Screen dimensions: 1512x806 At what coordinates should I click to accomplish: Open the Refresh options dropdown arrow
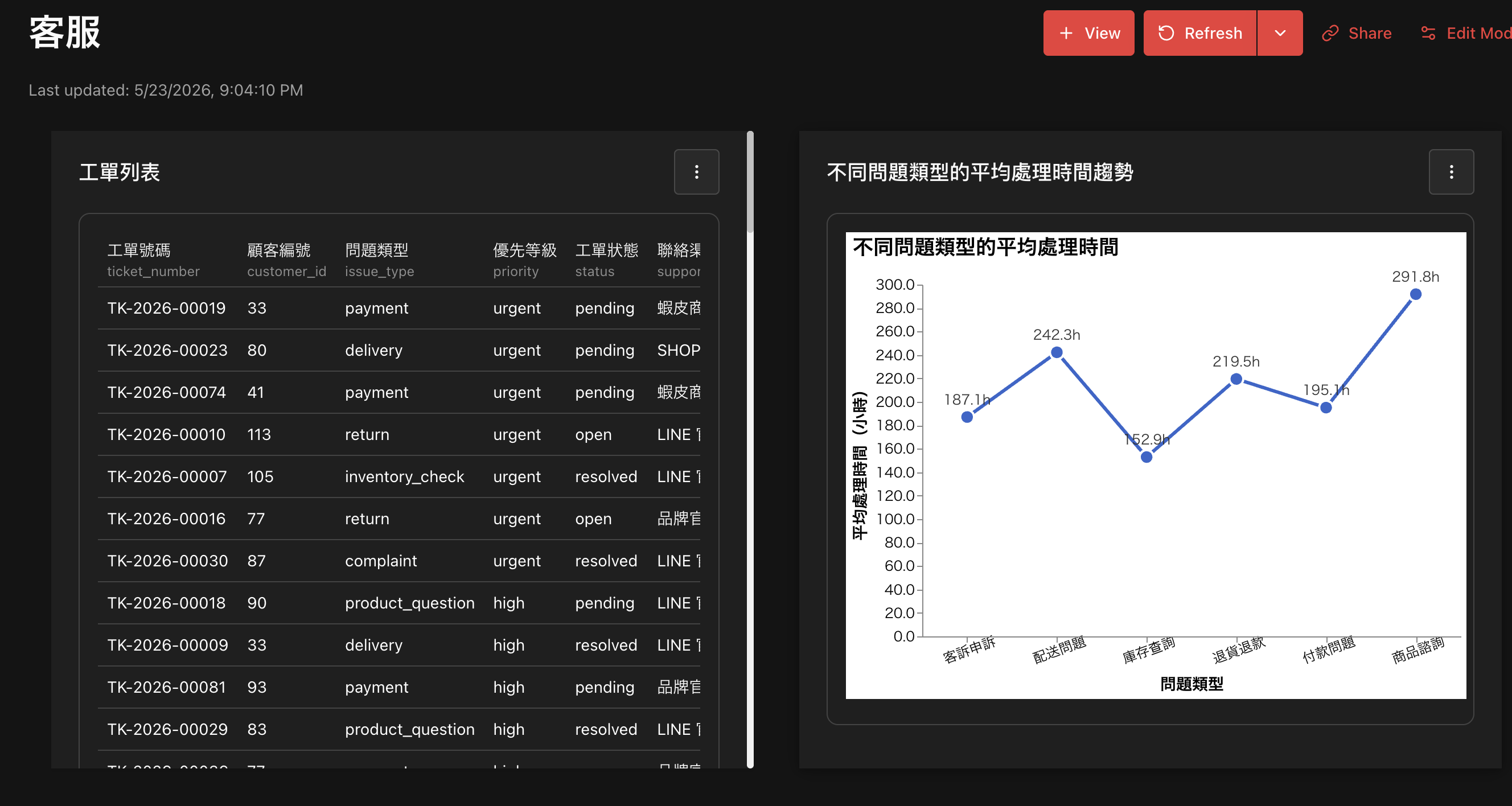[x=1280, y=33]
